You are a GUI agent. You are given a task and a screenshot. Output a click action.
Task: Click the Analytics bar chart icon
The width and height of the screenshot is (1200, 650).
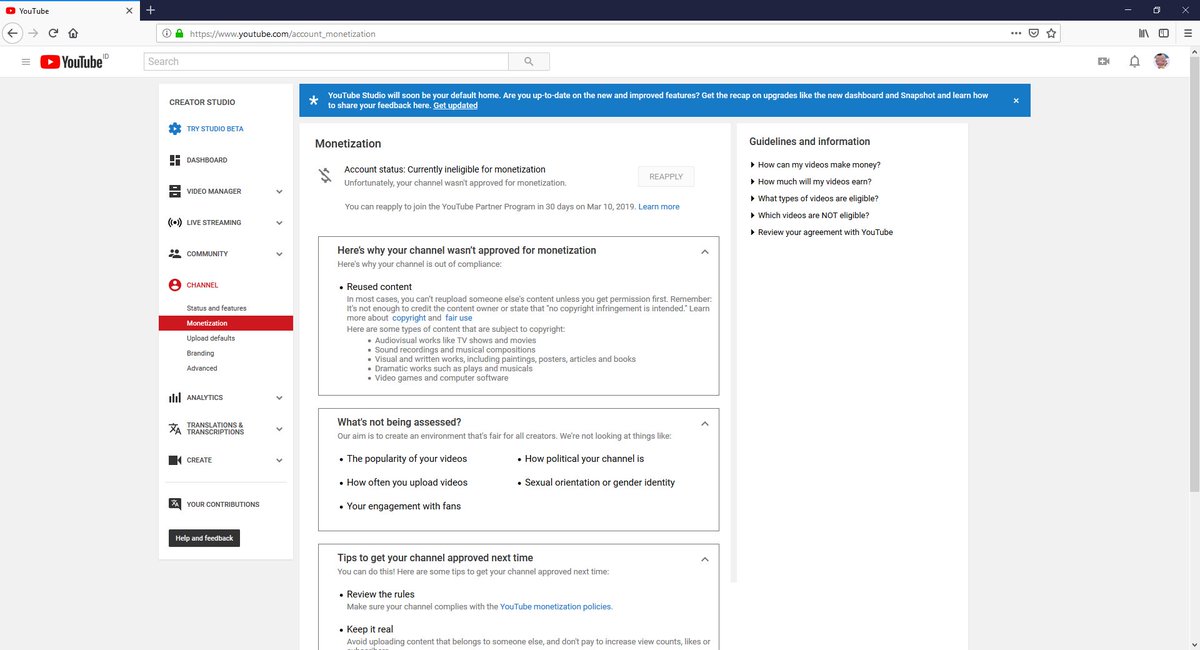(x=175, y=397)
